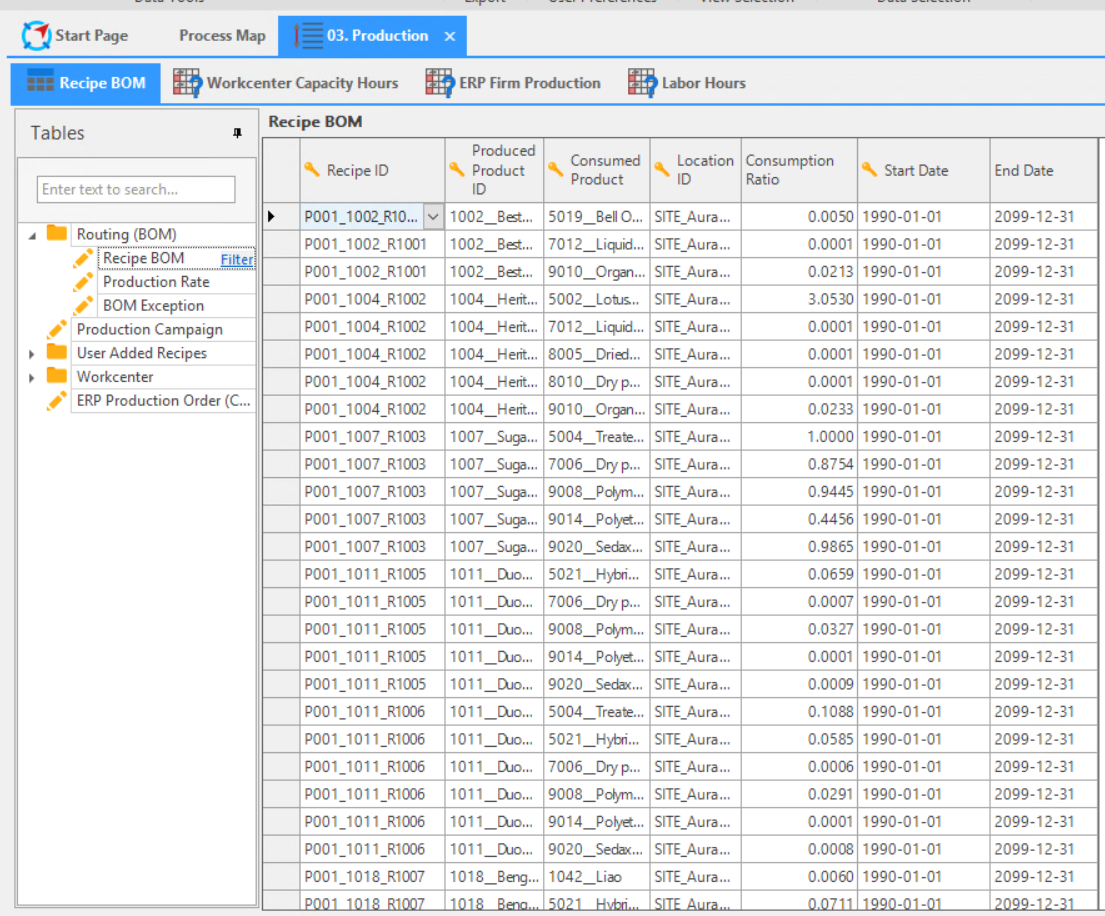Select the cell with ratio 0.0291
Image resolution: width=1105 pixels, height=916 pixels.
tap(799, 794)
